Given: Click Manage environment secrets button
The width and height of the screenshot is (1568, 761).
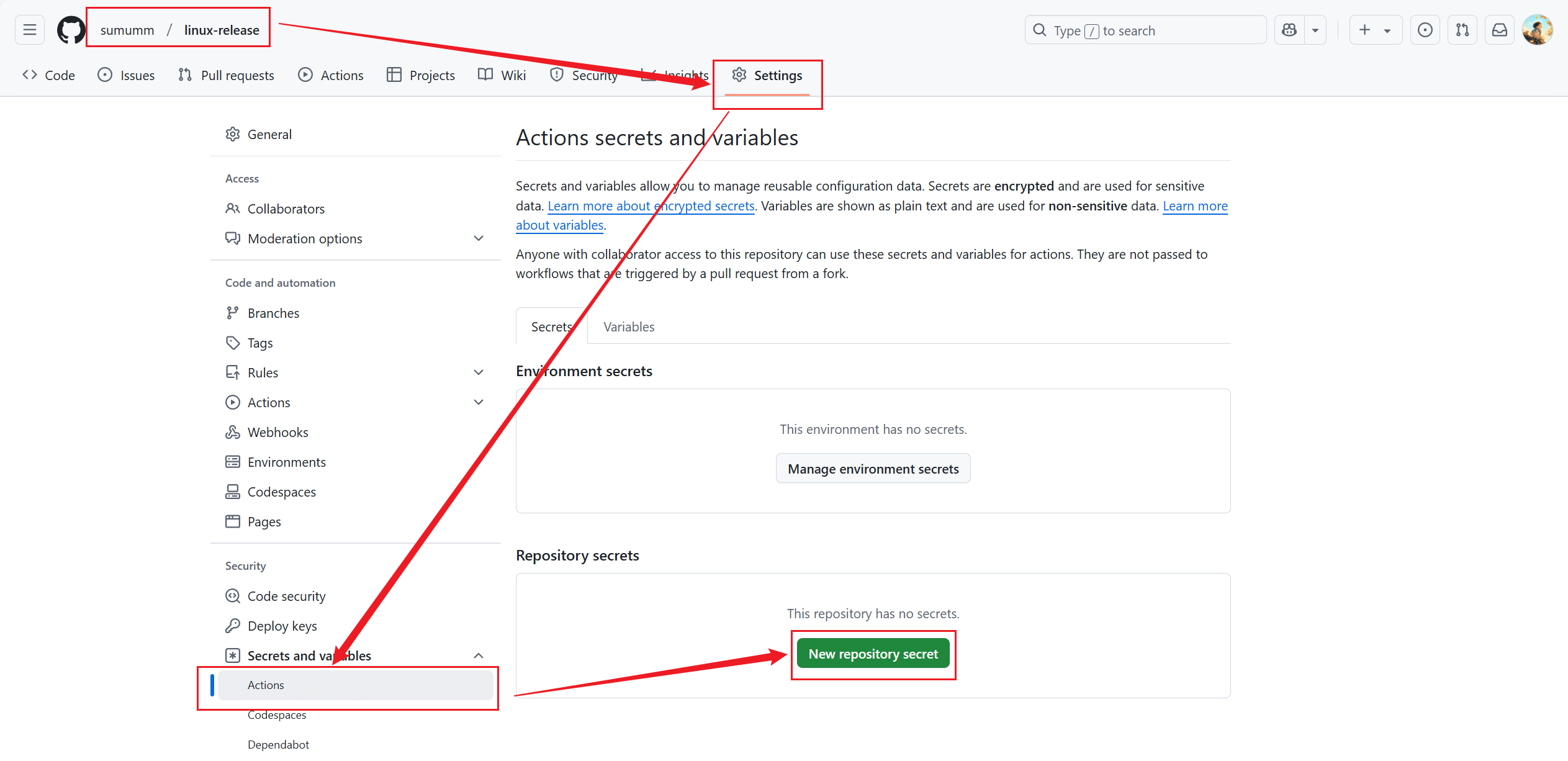Looking at the screenshot, I should pos(873,469).
